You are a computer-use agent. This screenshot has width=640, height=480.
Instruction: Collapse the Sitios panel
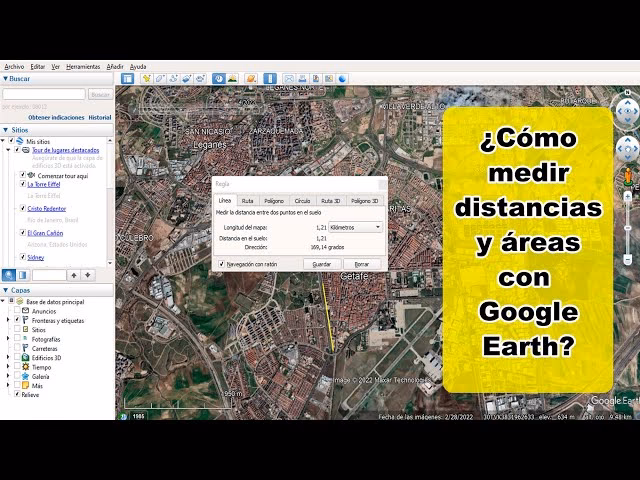[x=5, y=130]
